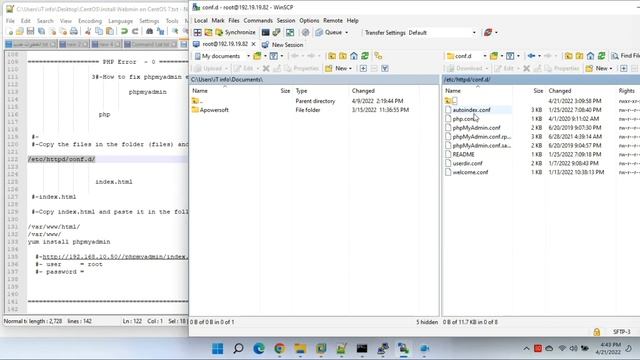
Task: Click the Find binoculars icon in Notepad++
Action: click(149, 31)
